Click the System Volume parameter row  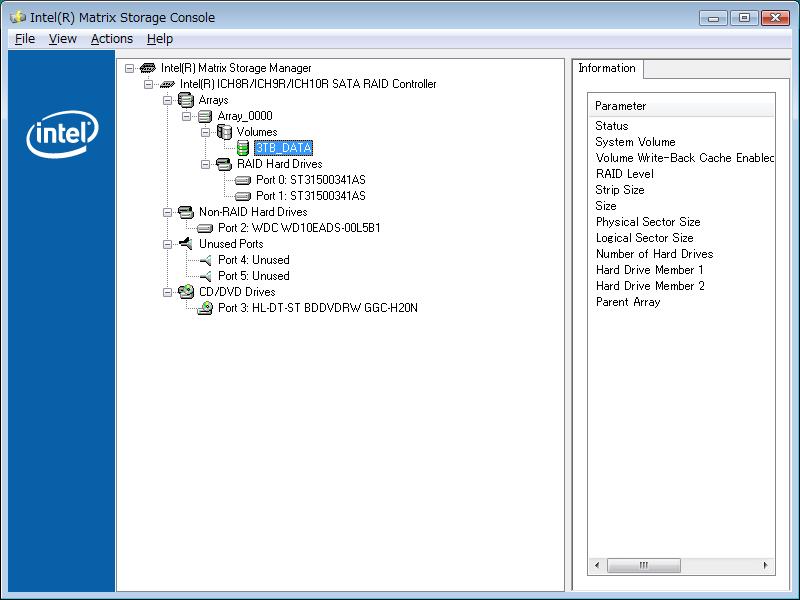coord(682,142)
